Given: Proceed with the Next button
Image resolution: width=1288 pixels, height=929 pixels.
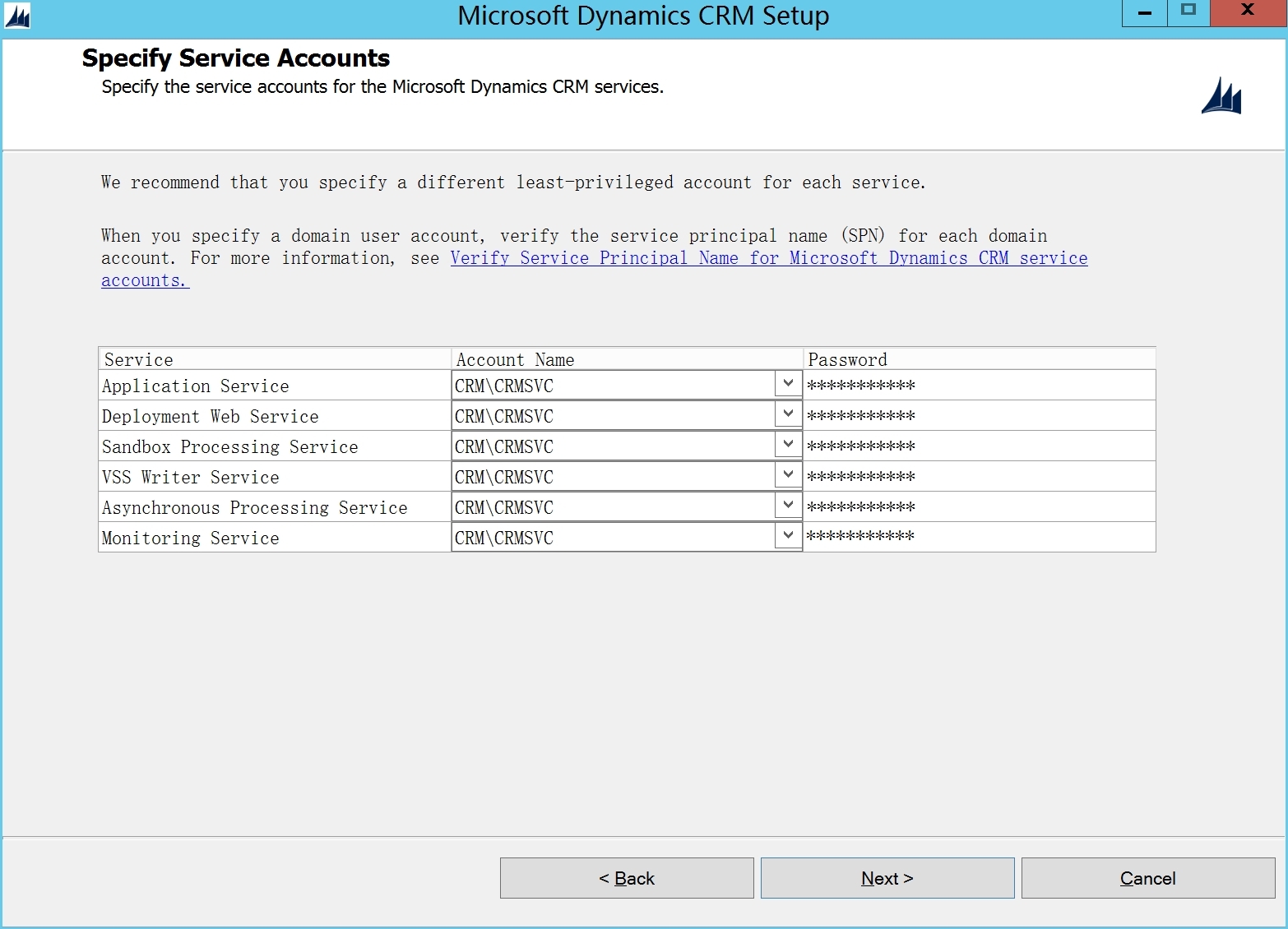Looking at the screenshot, I should click(x=887, y=878).
